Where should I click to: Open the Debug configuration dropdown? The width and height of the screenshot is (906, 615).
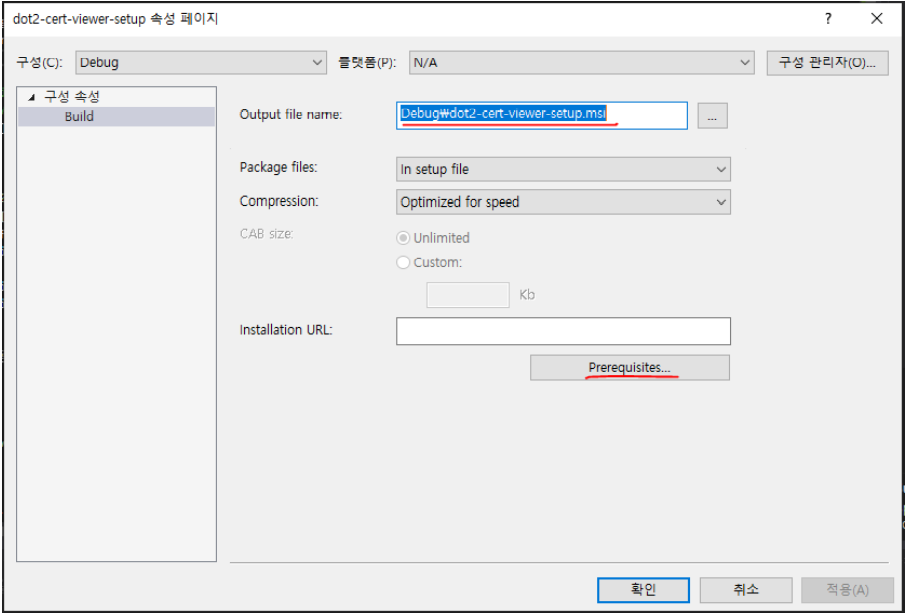tap(318, 61)
